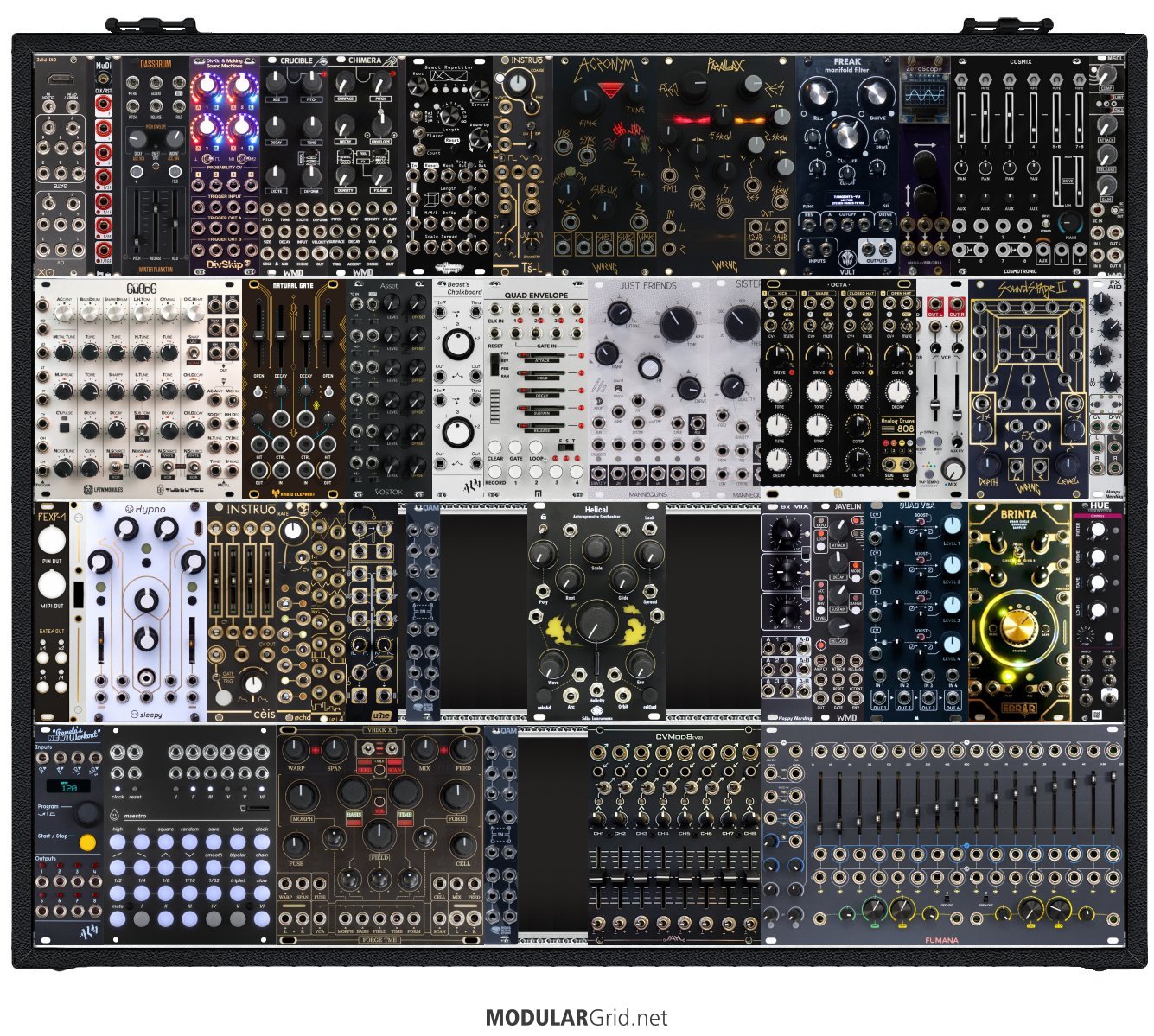Select the PARALLAX module
1154x1036 pixels.
coord(726,165)
